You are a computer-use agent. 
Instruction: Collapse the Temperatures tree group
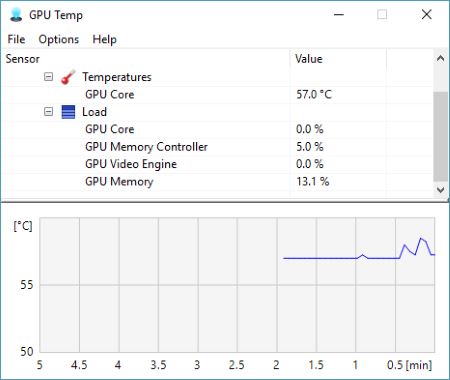[48, 77]
